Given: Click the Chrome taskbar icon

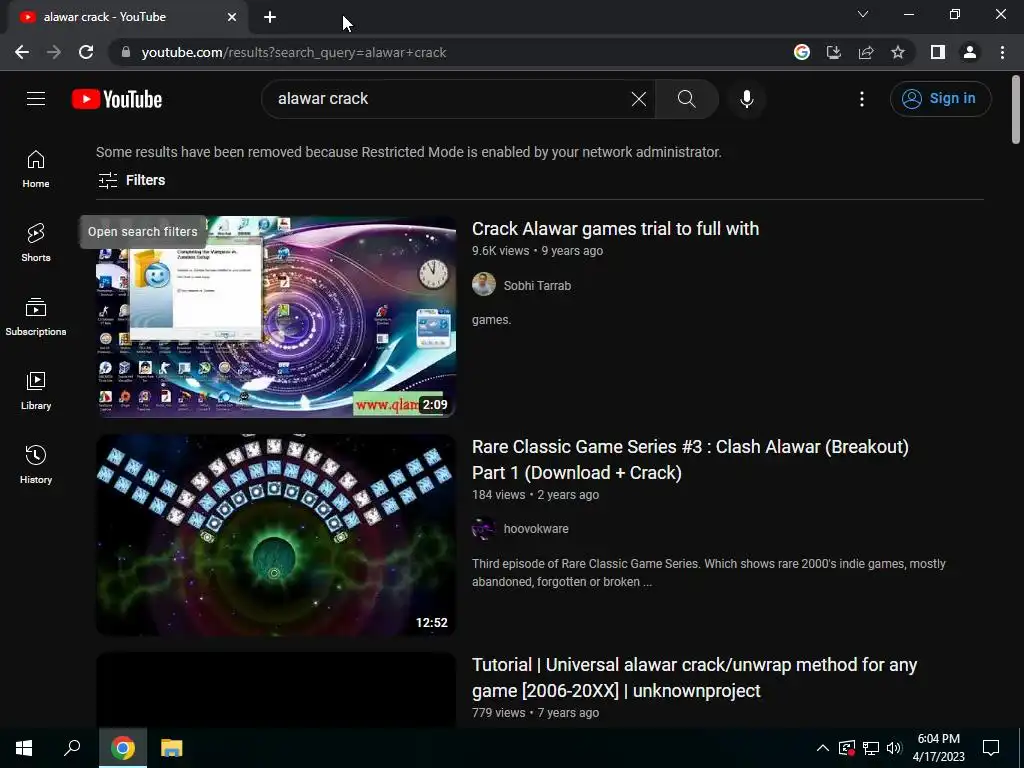Looking at the screenshot, I should [123, 748].
